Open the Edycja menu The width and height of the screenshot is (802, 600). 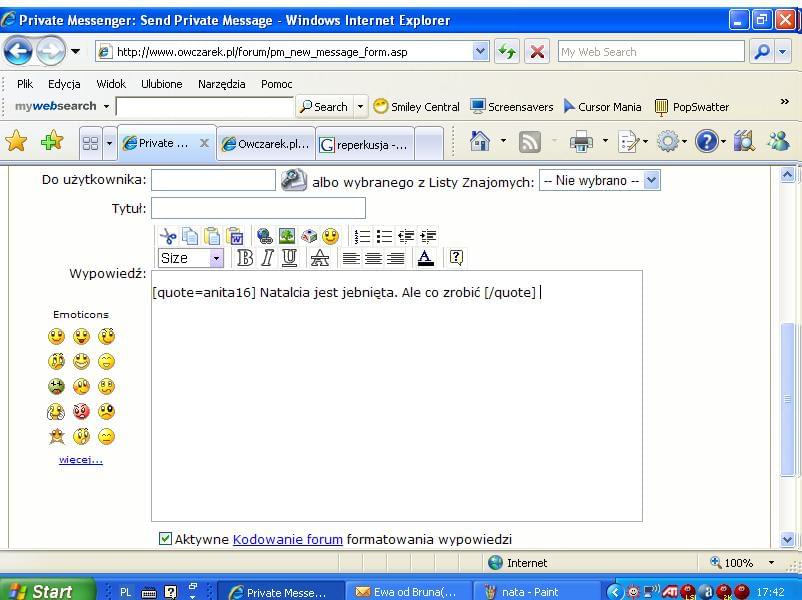(64, 84)
